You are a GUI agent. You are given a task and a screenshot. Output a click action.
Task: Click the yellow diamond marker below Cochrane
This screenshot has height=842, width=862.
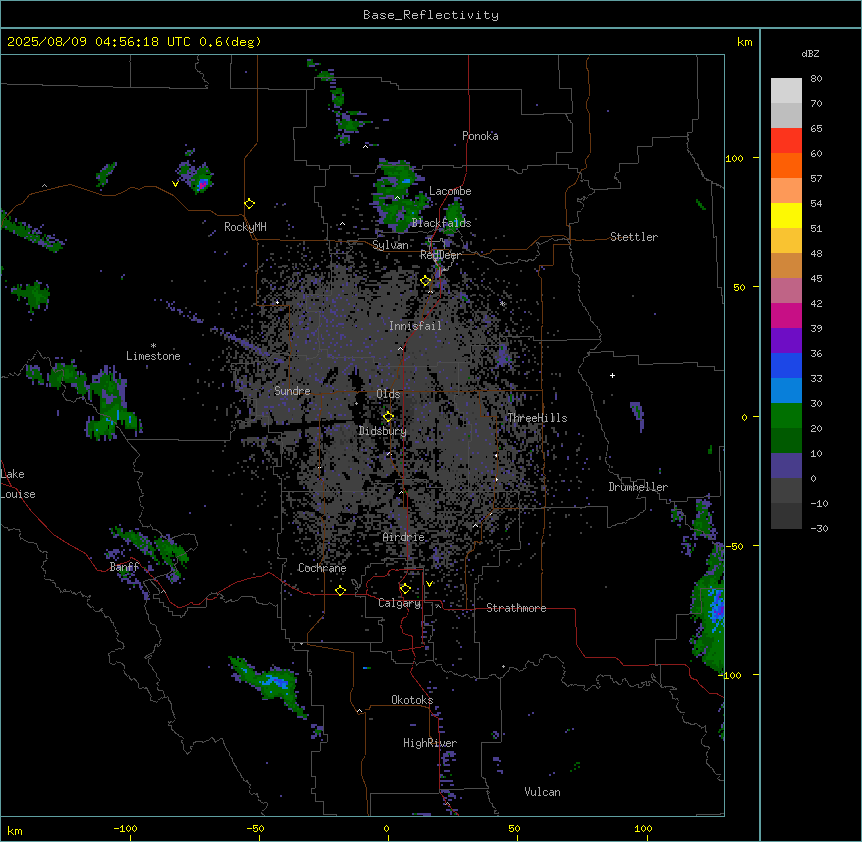coord(340,590)
